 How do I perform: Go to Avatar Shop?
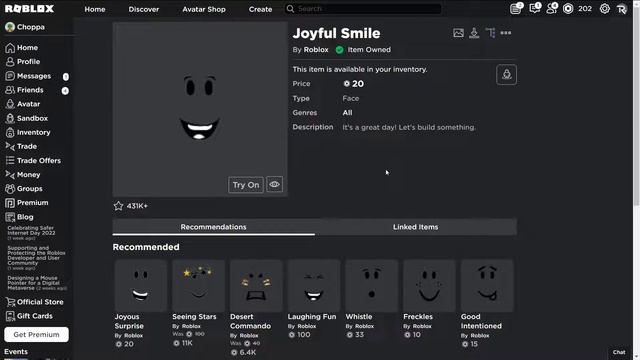[x=204, y=9]
